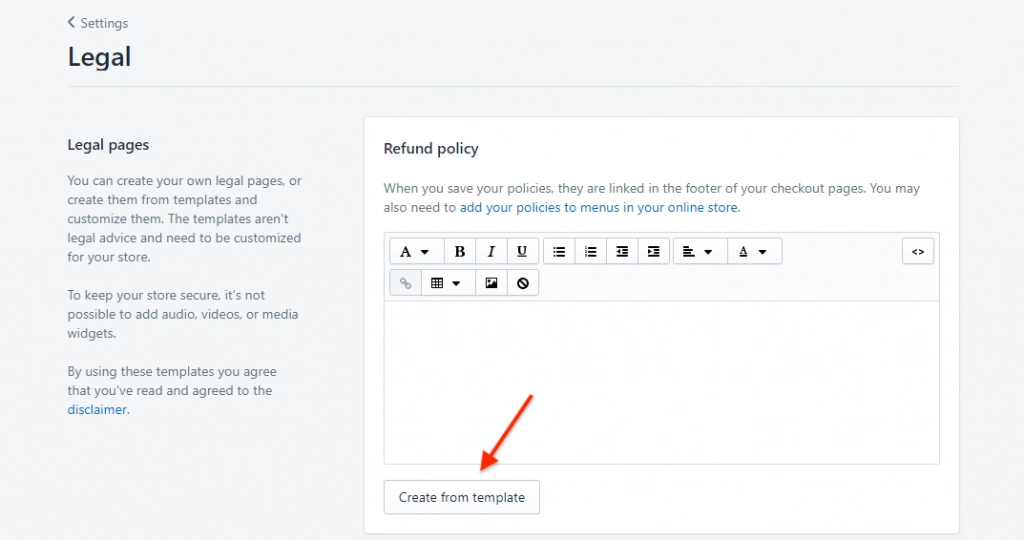The image size is (1024, 540).
Task: Click the indent button
Action: [x=654, y=251]
